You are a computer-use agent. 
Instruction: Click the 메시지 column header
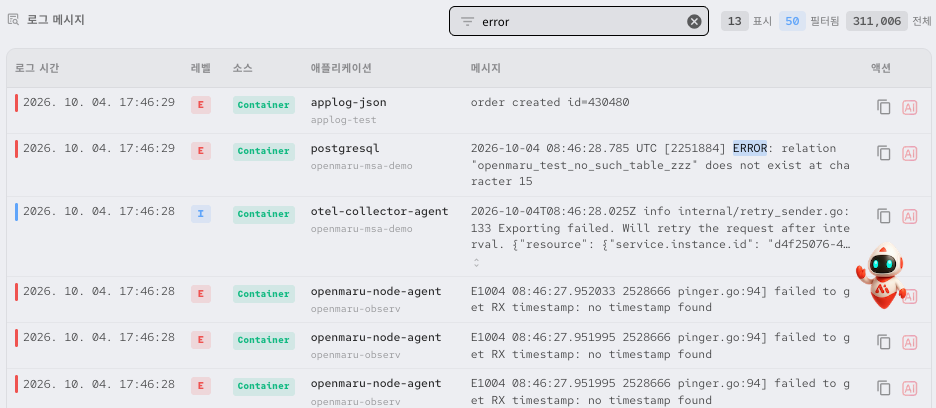coord(485,68)
